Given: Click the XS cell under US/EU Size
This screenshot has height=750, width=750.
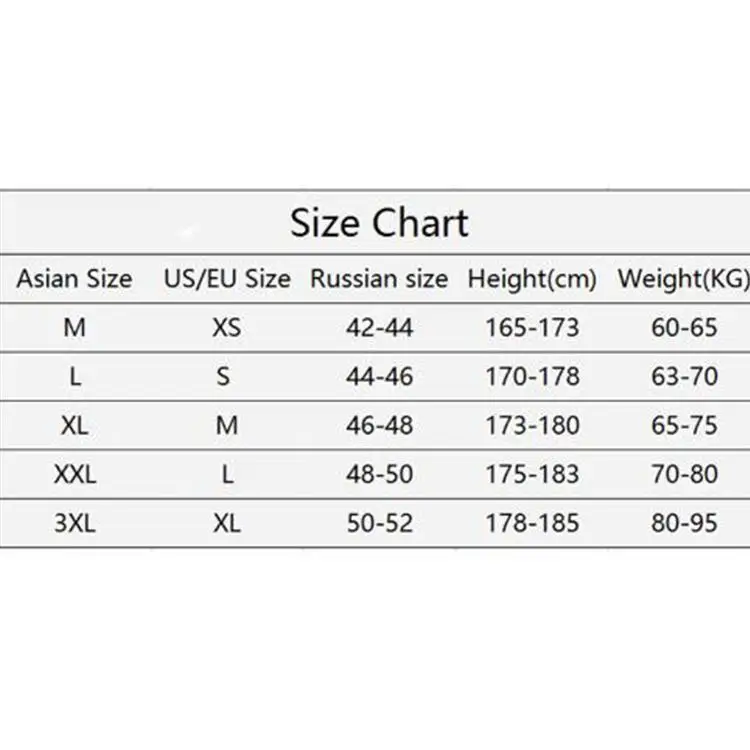Looking at the screenshot, I should 227,327.
